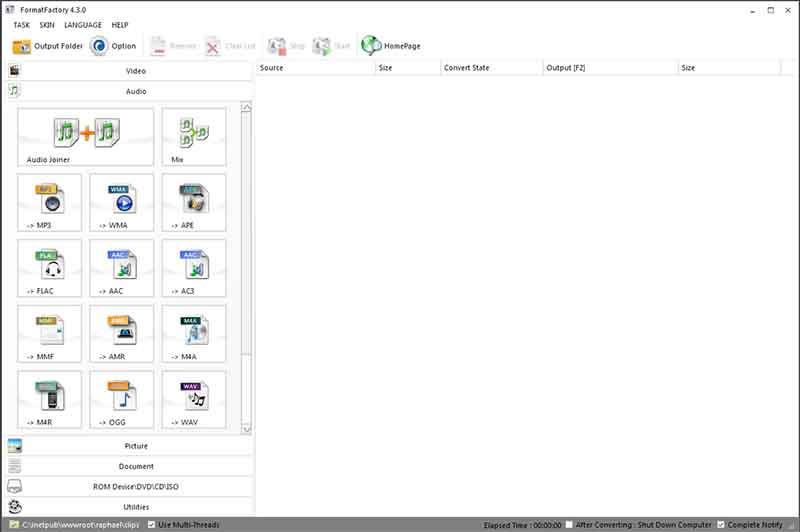Viewport: 800px width, 532px height.
Task: Expand the Video category panel
Action: pyautogui.click(x=130, y=71)
